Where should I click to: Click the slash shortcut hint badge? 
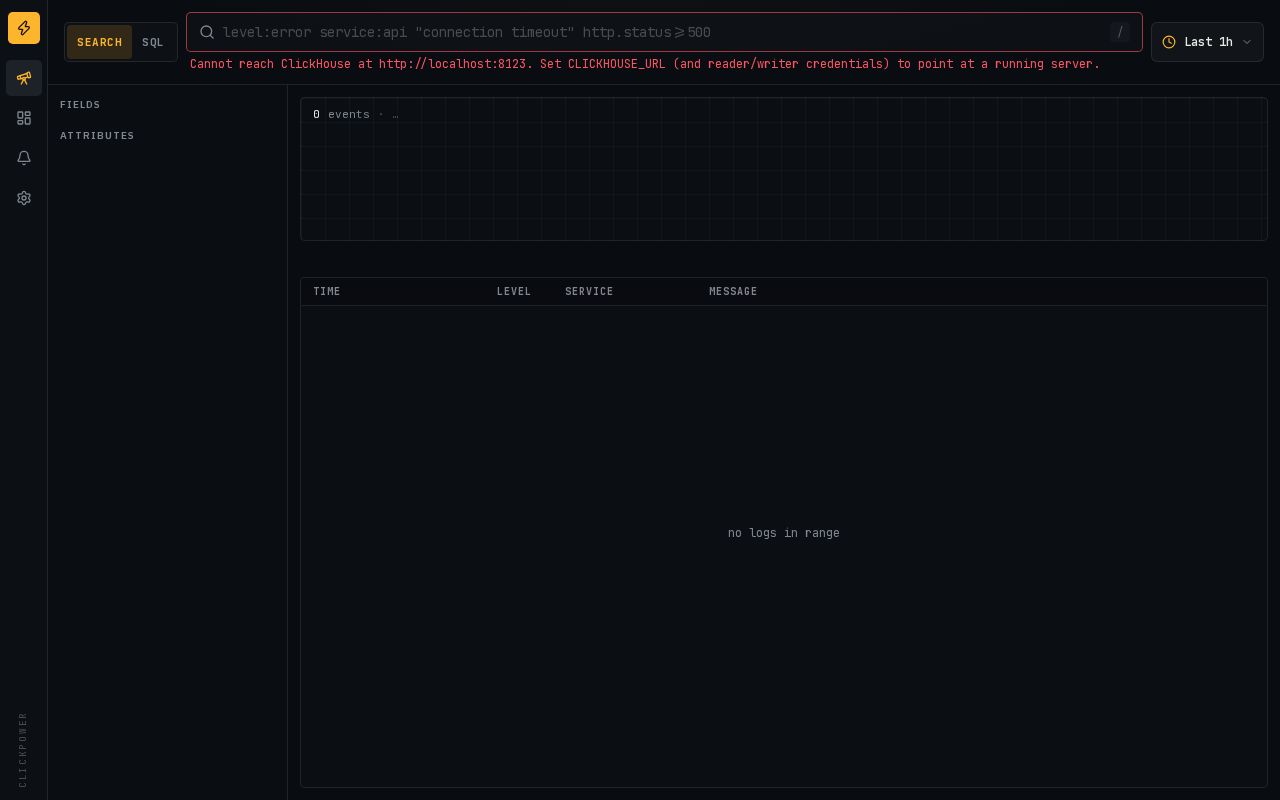[1120, 32]
